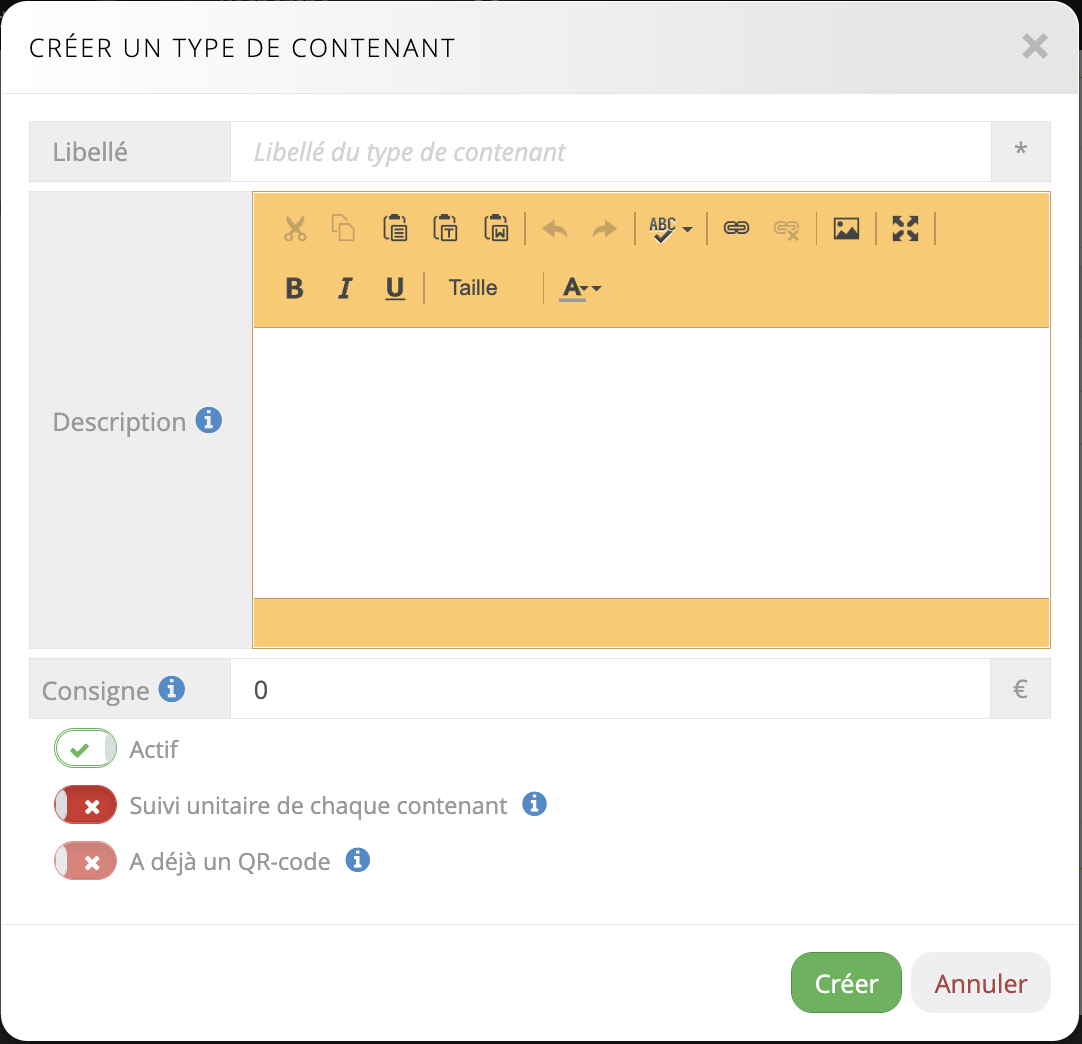Click the Créer button
1082x1044 pixels.
click(846, 983)
